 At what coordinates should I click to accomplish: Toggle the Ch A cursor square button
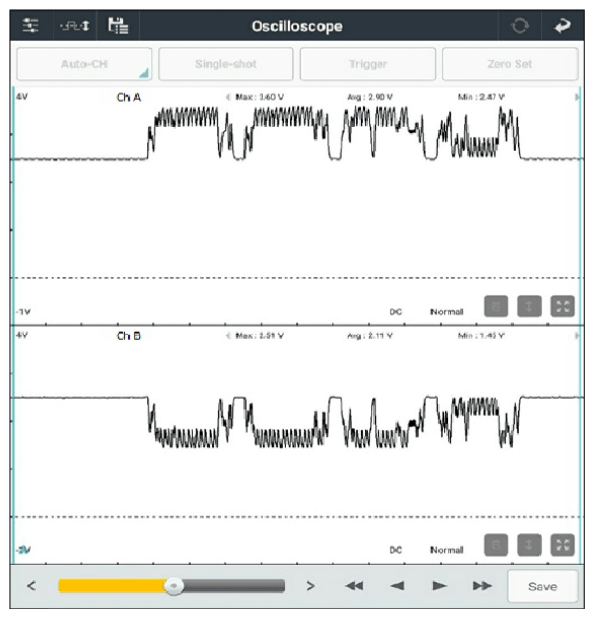coord(496,306)
